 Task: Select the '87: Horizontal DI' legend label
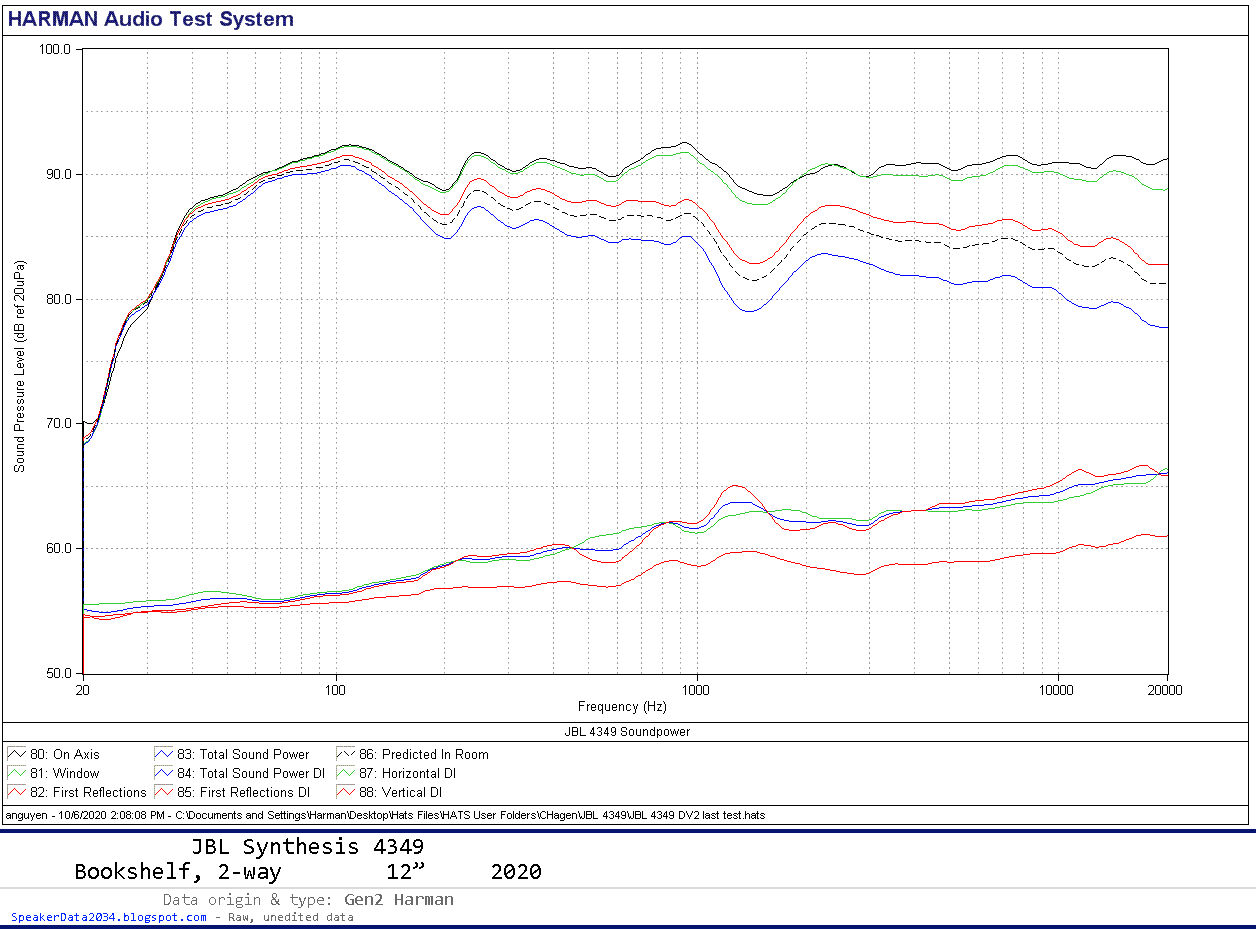point(409,773)
